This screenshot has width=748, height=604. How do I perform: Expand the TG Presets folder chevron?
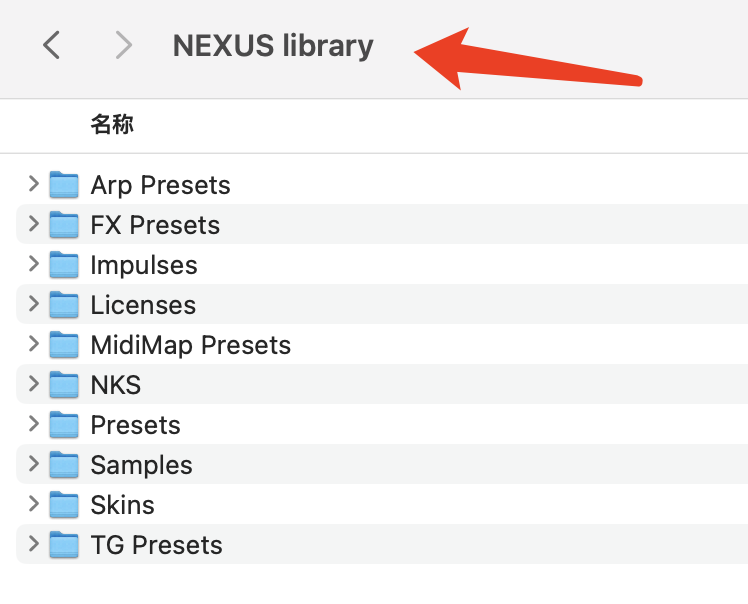33,544
